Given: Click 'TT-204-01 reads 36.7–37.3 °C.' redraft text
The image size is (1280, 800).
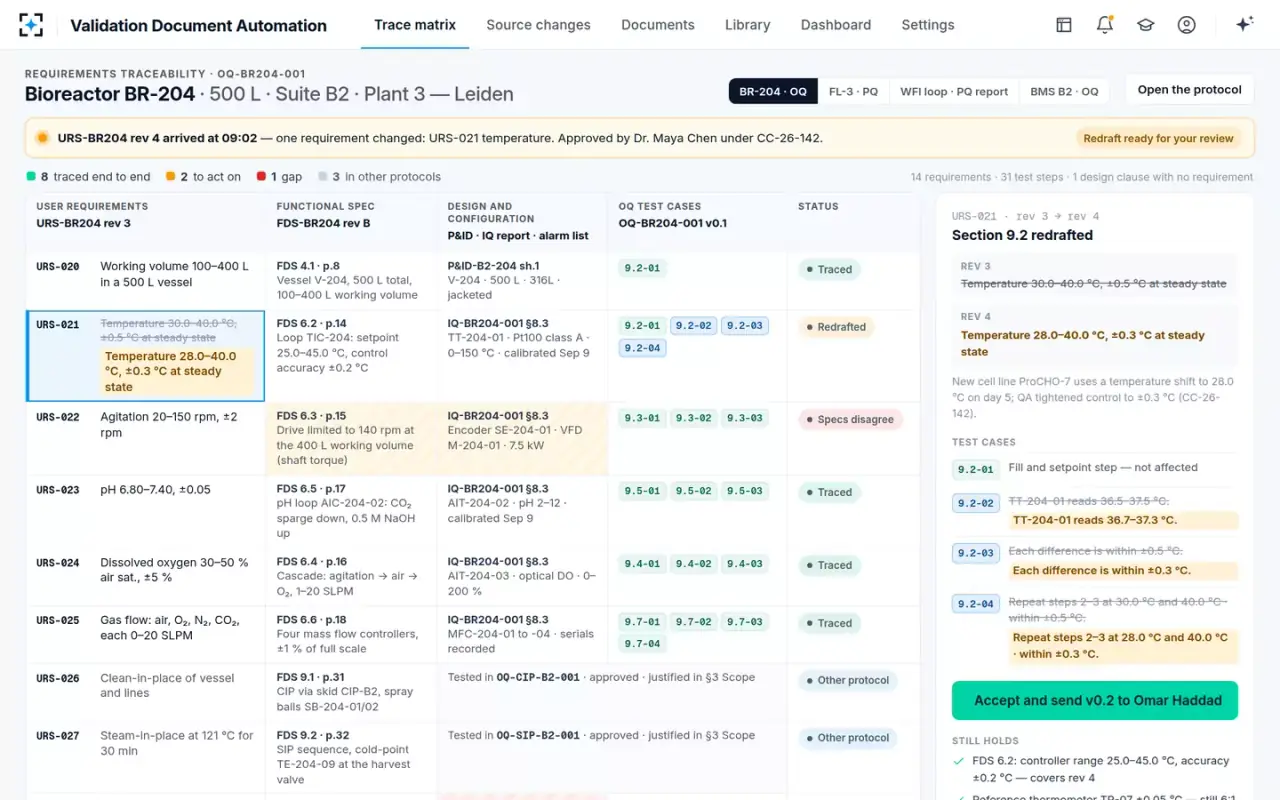Looking at the screenshot, I should point(1095,520).
